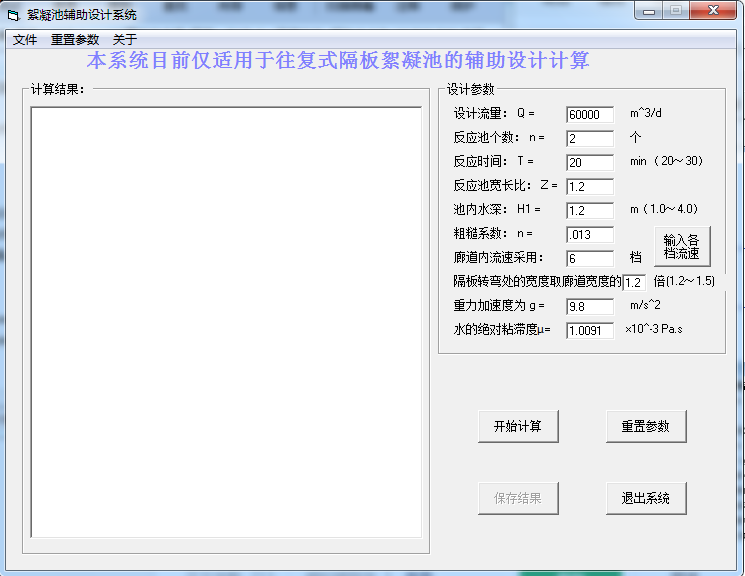Minimize the 絮凝池辅助设计系统 window

tap(651, 11)
